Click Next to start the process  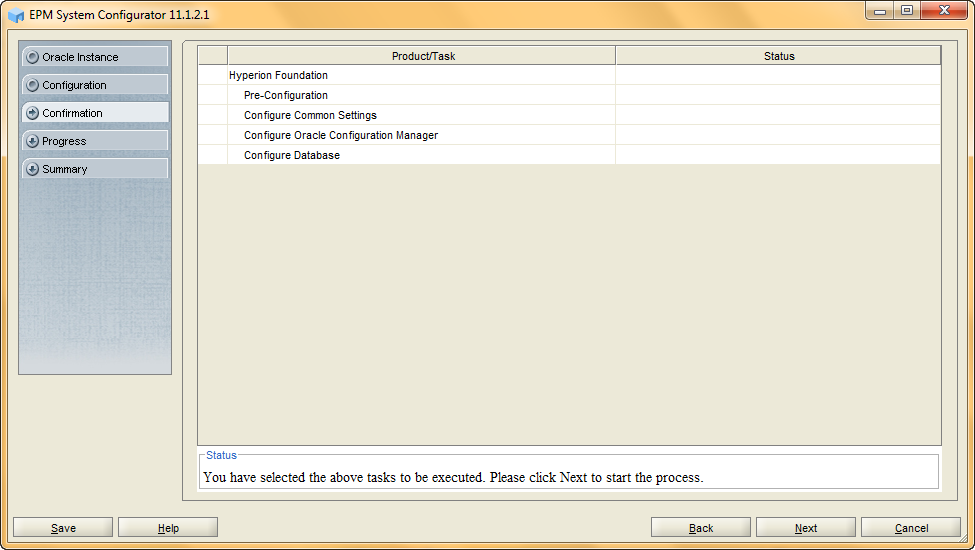click(x=806, y=528)
